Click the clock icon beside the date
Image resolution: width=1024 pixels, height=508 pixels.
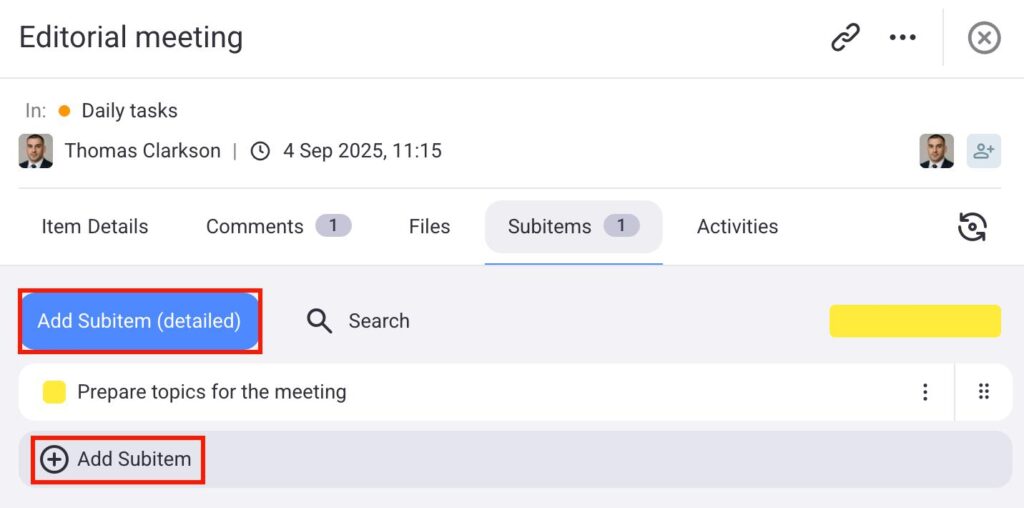(260, 151)
